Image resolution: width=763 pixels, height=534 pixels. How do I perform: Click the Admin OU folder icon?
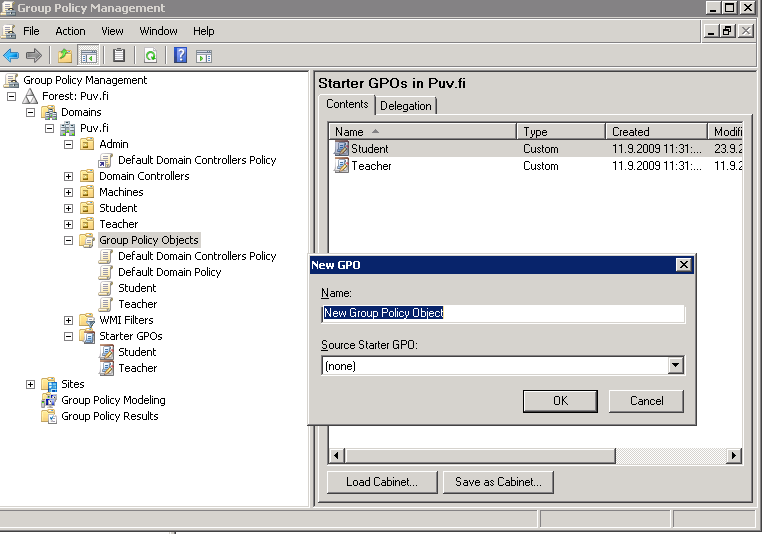[x=87, y=144]
